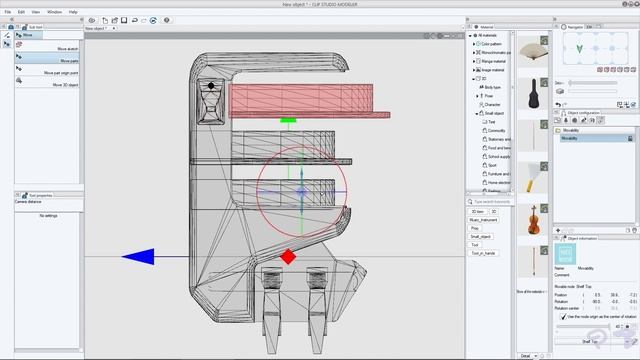640x360 pixels.
Task: Click the 3D item tag button
Action: tap(477, 211)
